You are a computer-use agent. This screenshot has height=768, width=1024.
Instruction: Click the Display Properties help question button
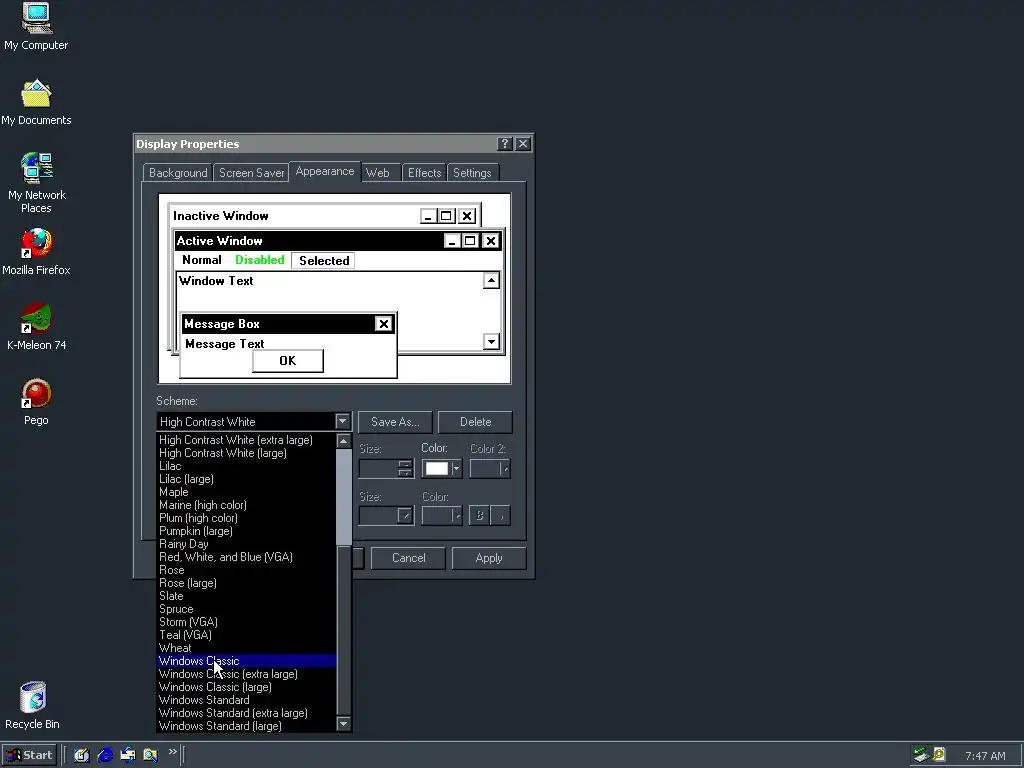[x=504, y=144]
